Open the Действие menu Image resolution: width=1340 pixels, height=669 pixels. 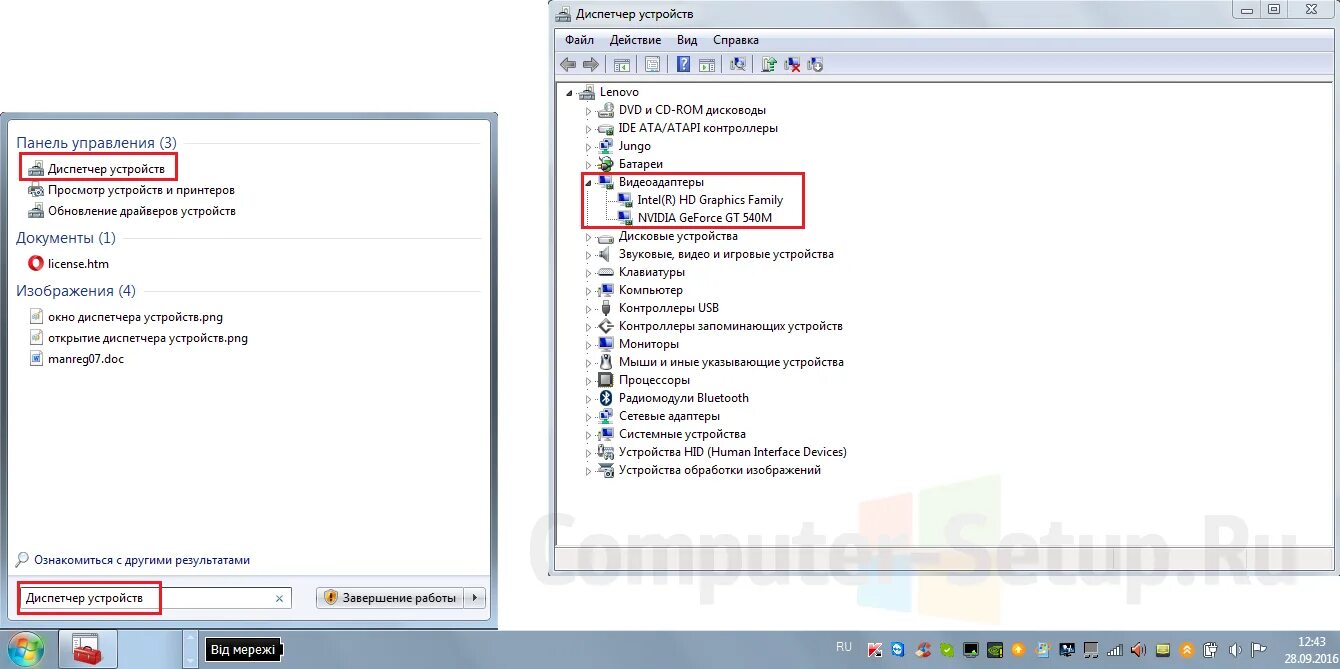point(635,40)
